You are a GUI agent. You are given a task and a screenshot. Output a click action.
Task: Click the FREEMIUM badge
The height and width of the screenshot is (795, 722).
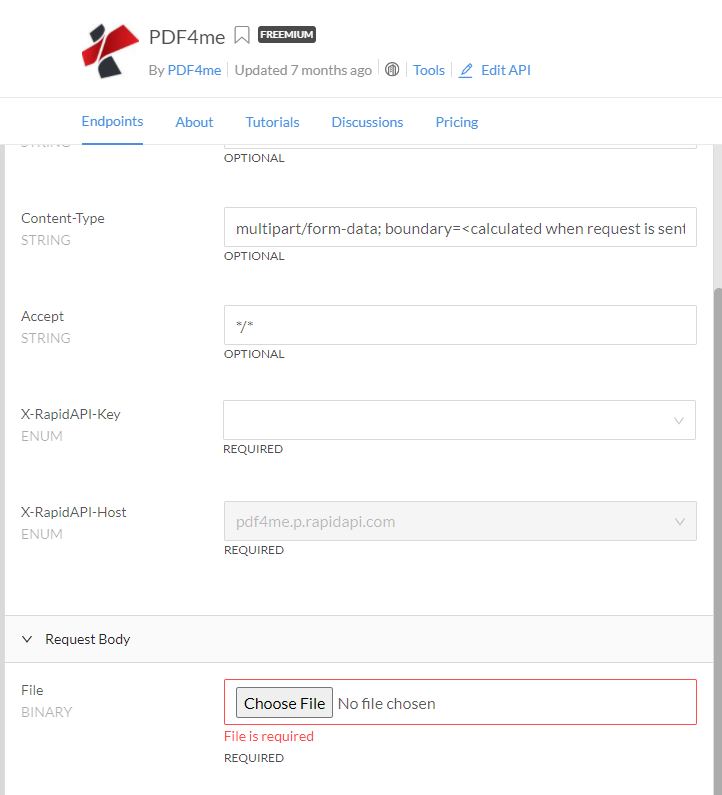tap(287, 34)
